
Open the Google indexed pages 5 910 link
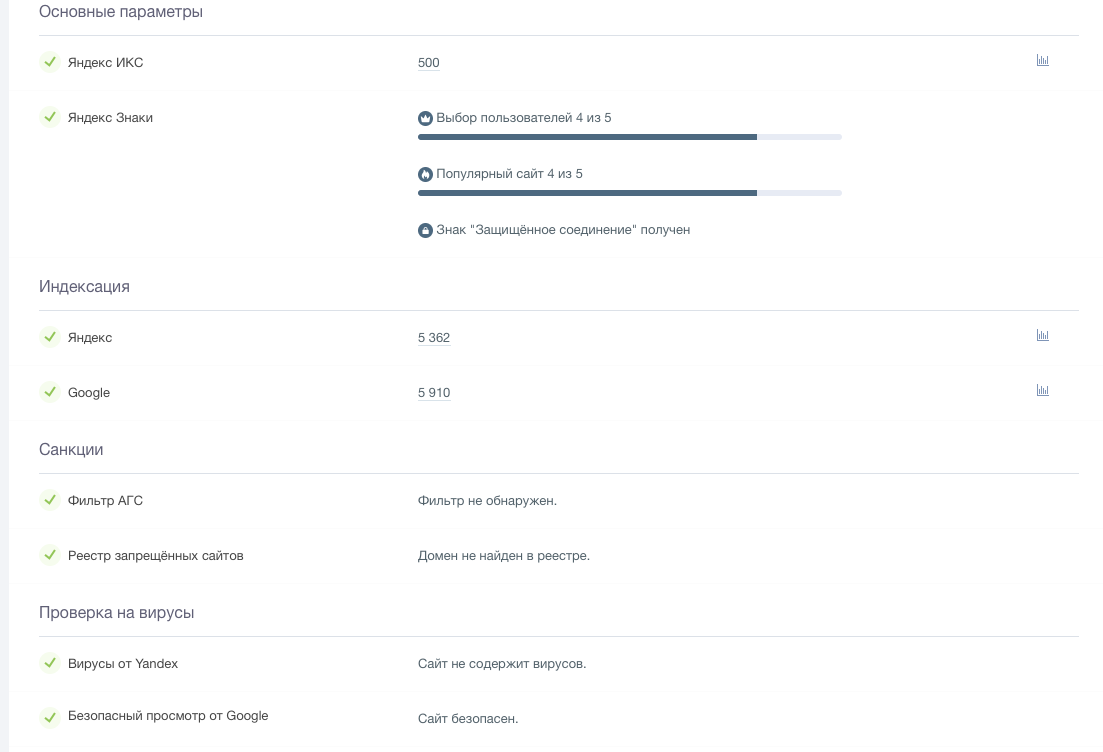tap(434, 393)
